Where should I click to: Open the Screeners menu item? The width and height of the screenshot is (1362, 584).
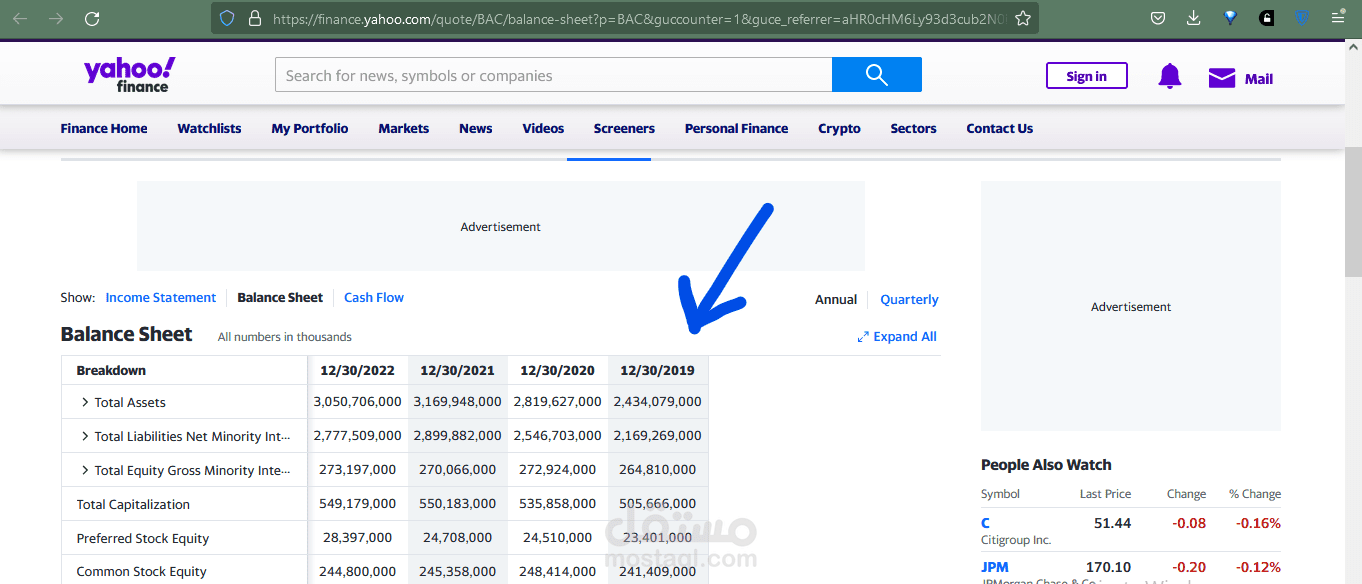[x=624, y=128]
